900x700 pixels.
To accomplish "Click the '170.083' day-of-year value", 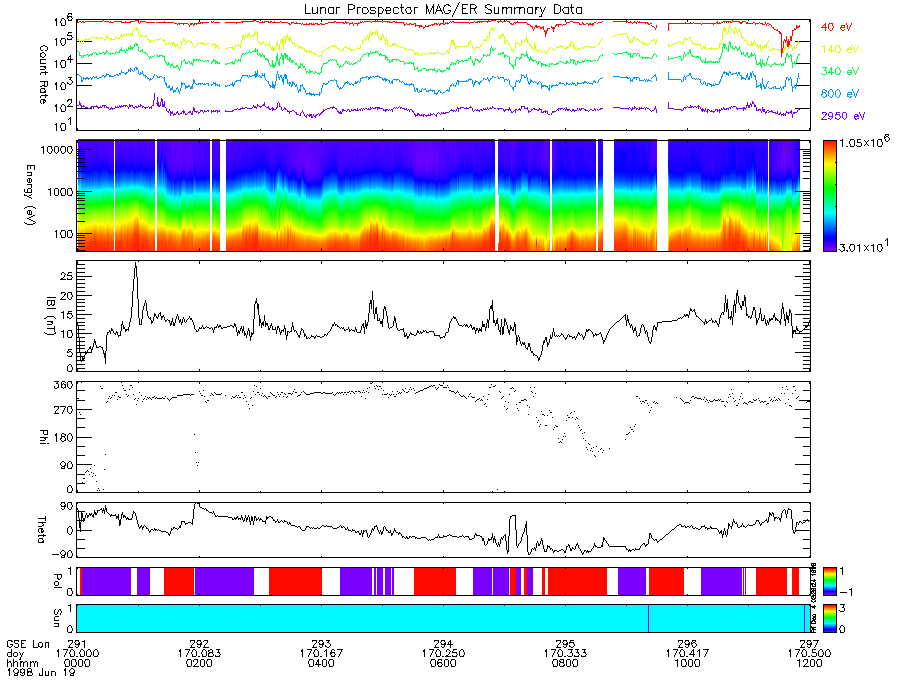I will click(199, 654).
